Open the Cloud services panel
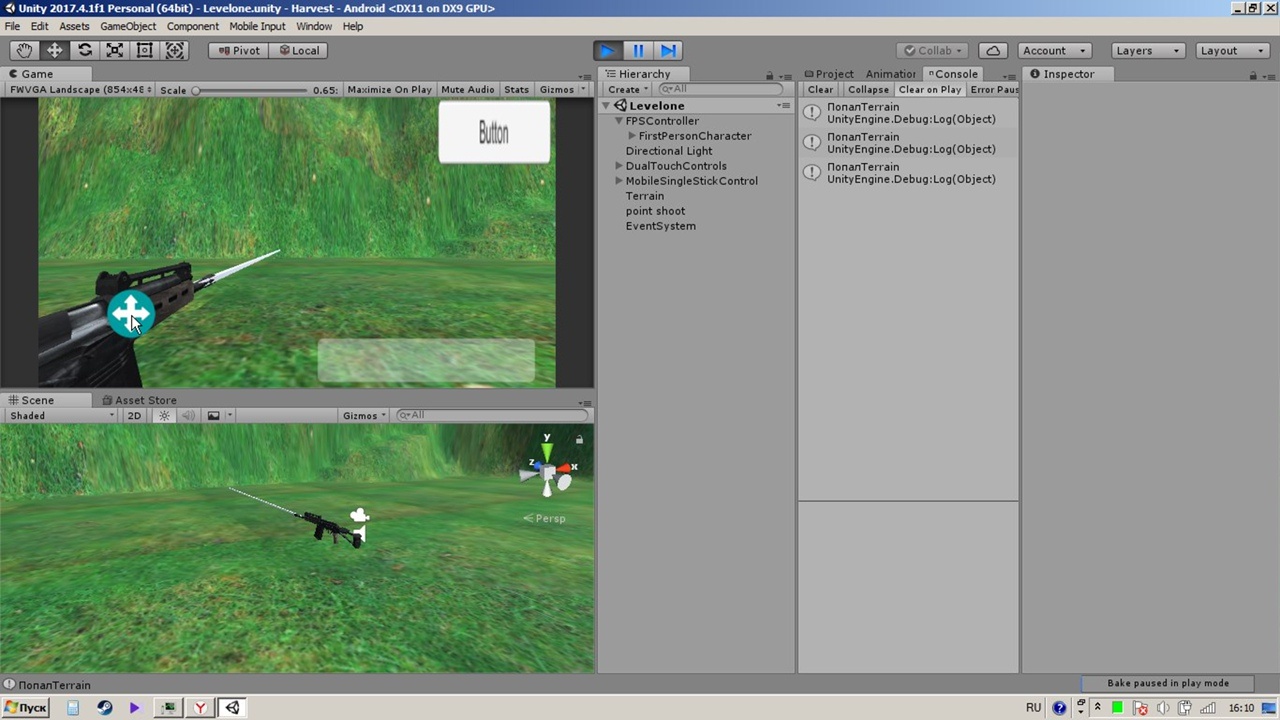1280x720 pixels. point(992,50)
